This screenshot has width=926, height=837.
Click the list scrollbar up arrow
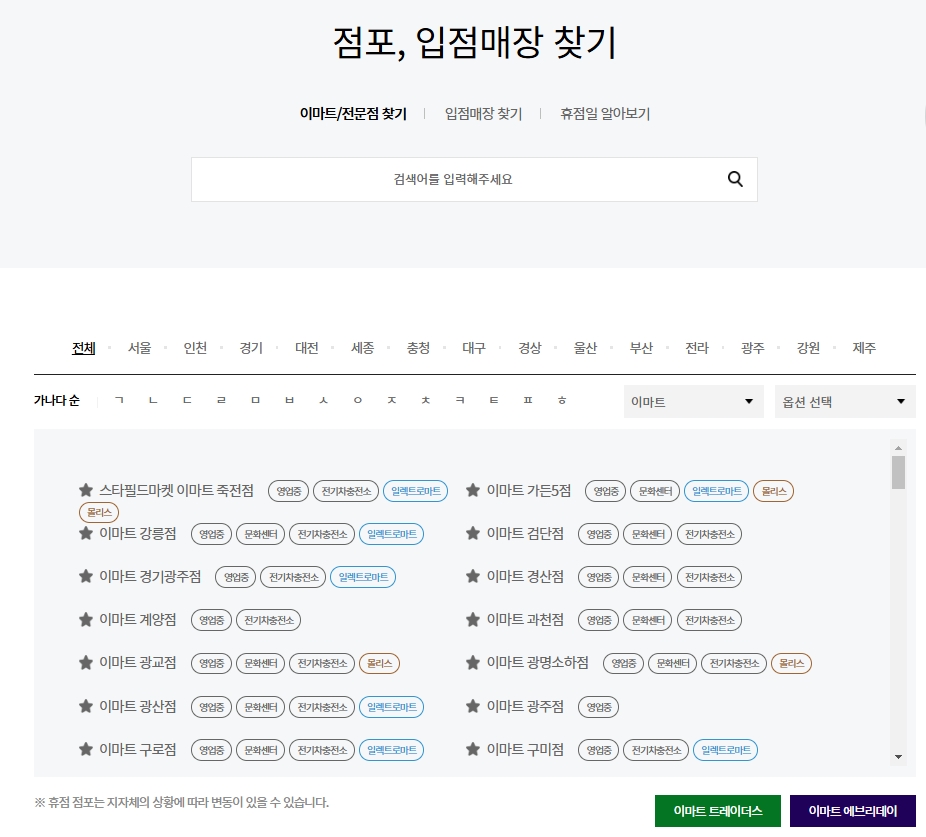pyautogui.click(x=898, y=448)
